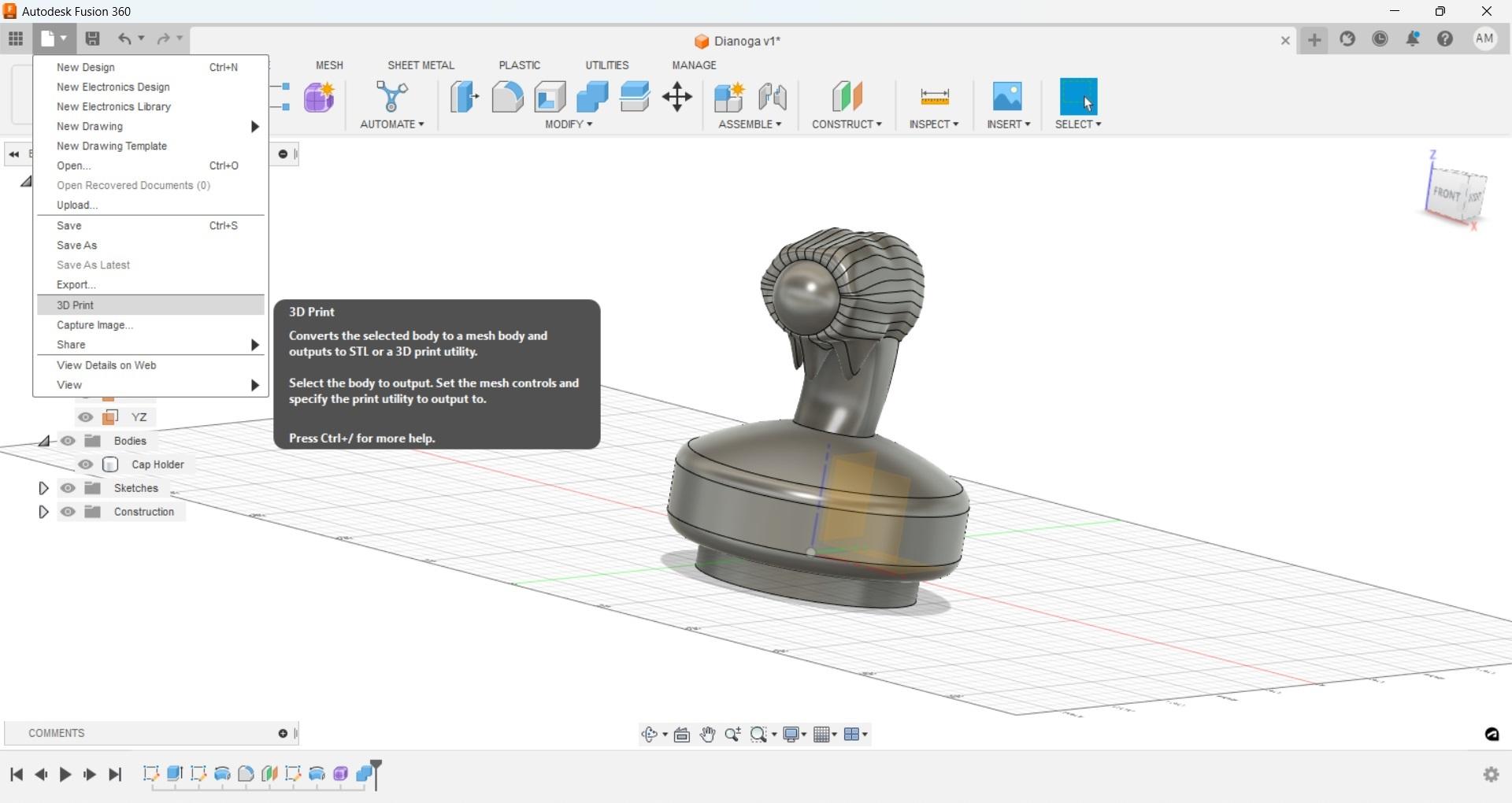The height and width of the screenshot is (803, 1512).
Task: Click the Undo arrow
Action: pyautogui.click(x=124, y=39)
